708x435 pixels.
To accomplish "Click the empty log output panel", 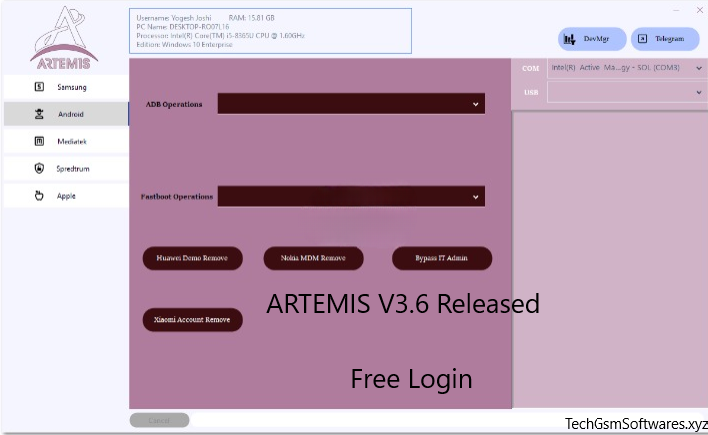I will (610, 260).
